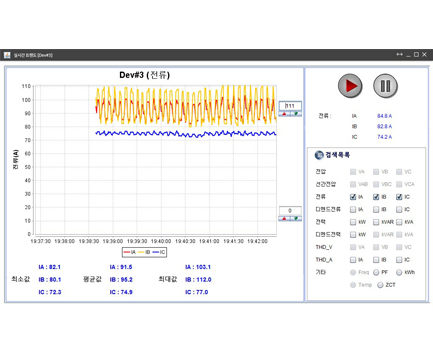Image resolution: width=433 pixels, height=361 pixels.
Task: Uncheck the IC checkbox in the 전류 row
Action: (399, 197)
